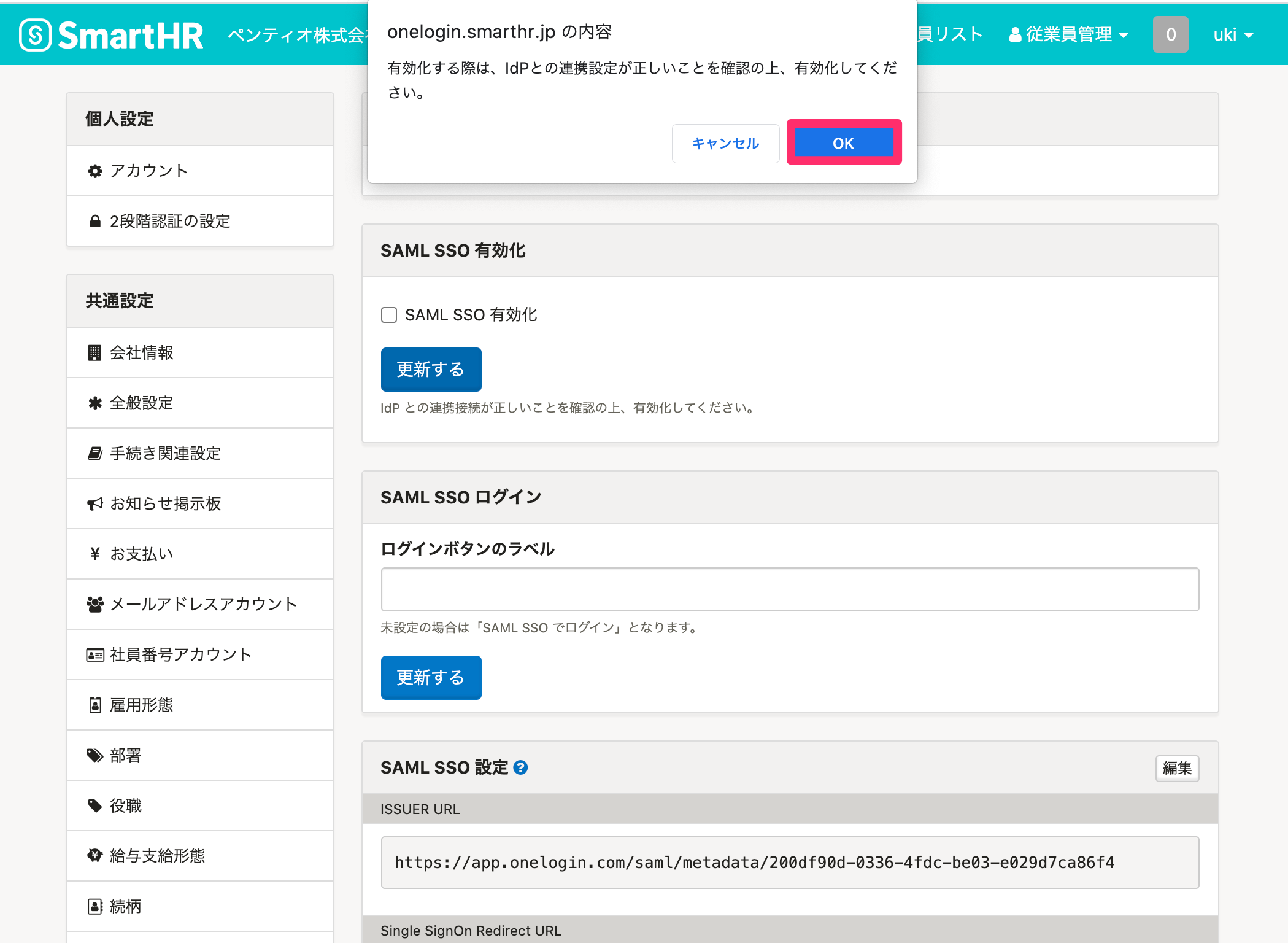Click the help icon next to SAML SSO 設定
The image size is (1288, 943).
(520, 767)
